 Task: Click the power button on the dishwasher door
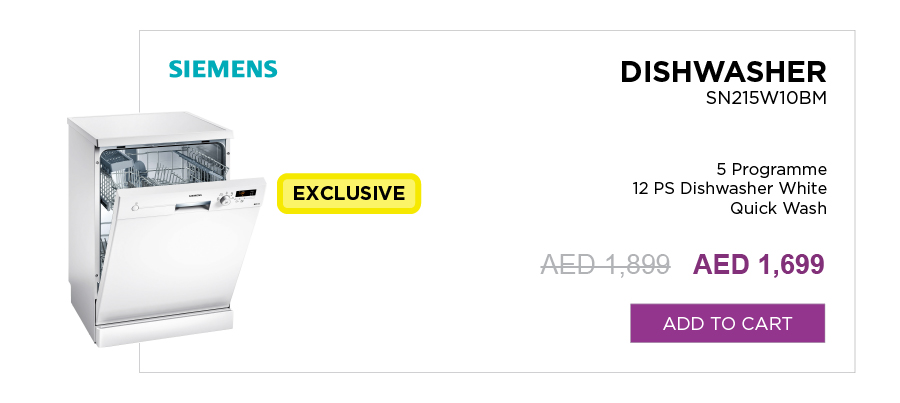pos(135,207)
